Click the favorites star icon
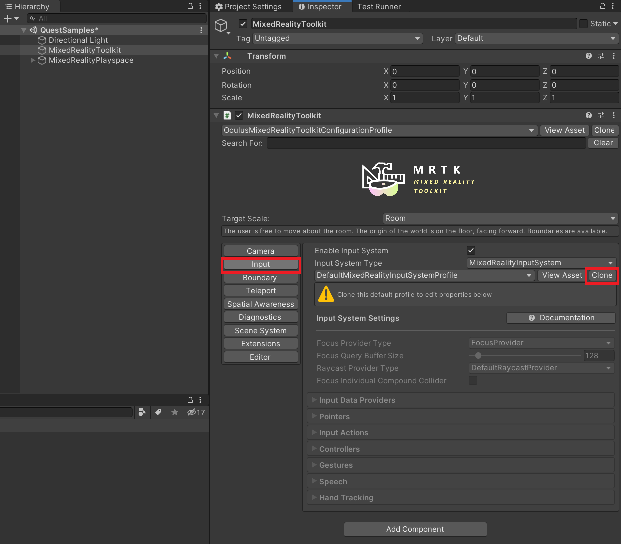Image resolution: width=621 pixels, height=544 pixels. click(x=176, y=412)
